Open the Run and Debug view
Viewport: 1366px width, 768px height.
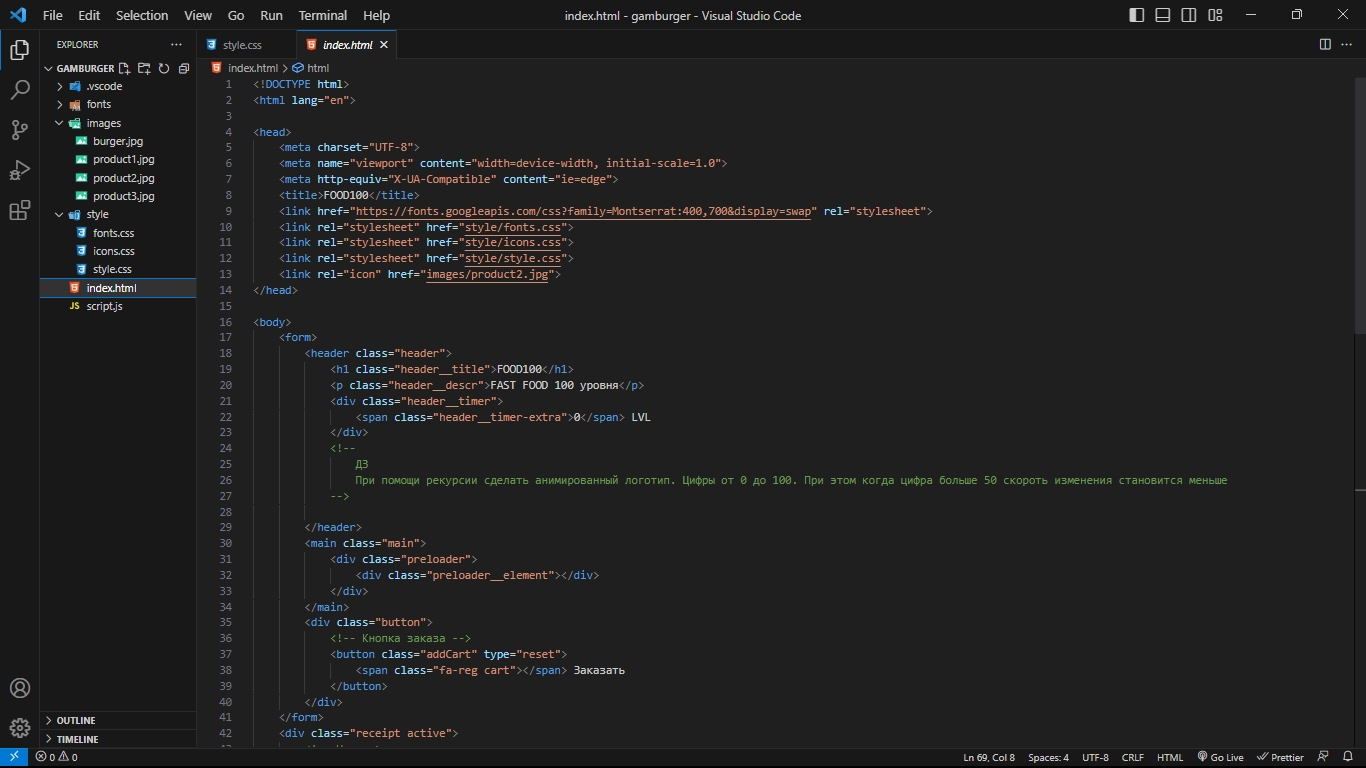20,170
